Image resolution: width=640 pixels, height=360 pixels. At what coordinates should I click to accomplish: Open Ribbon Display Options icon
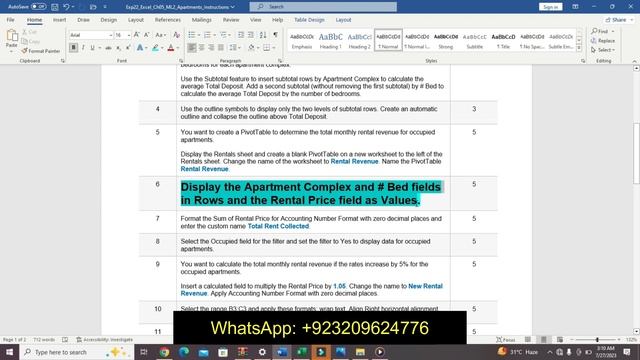point(575,7)
